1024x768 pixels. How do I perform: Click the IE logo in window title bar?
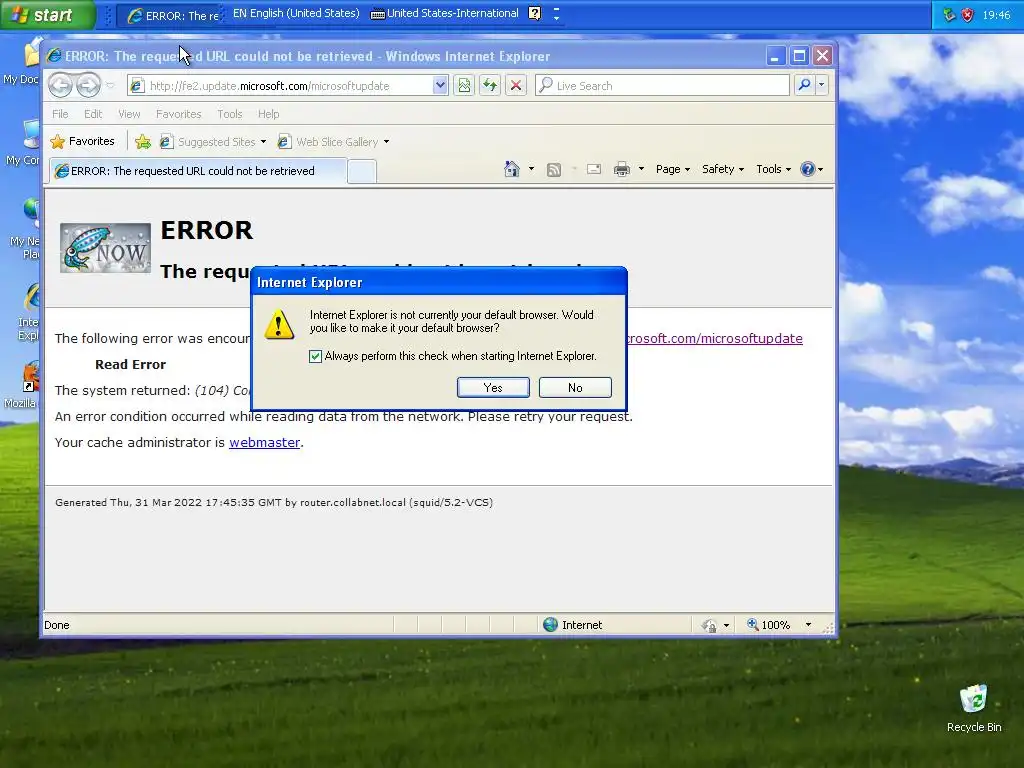(x=54, y=56)
